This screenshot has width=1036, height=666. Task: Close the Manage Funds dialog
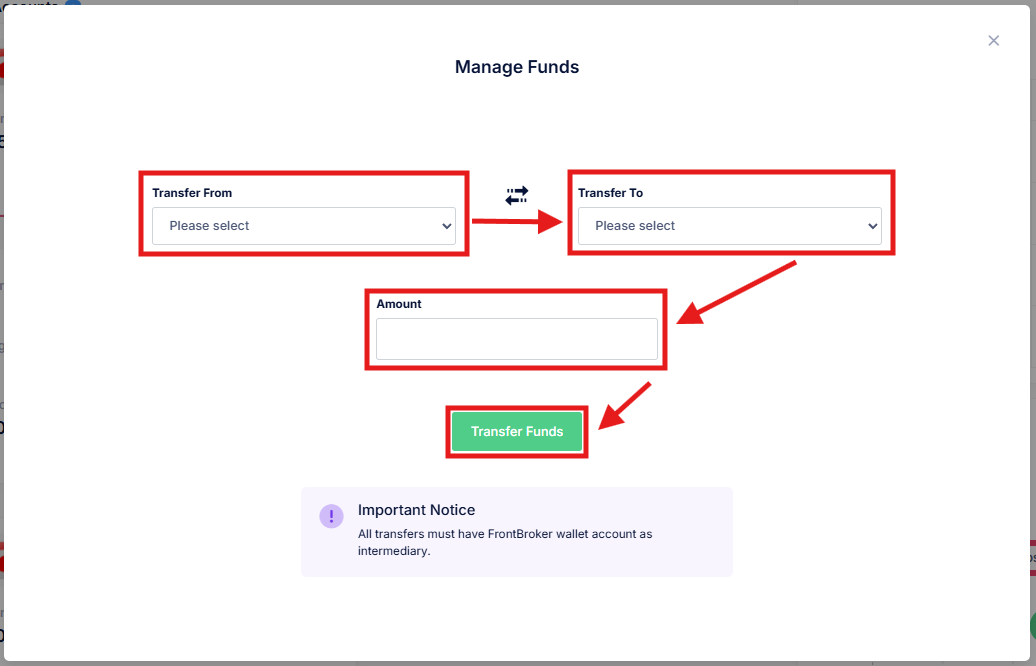pos(993,41)
